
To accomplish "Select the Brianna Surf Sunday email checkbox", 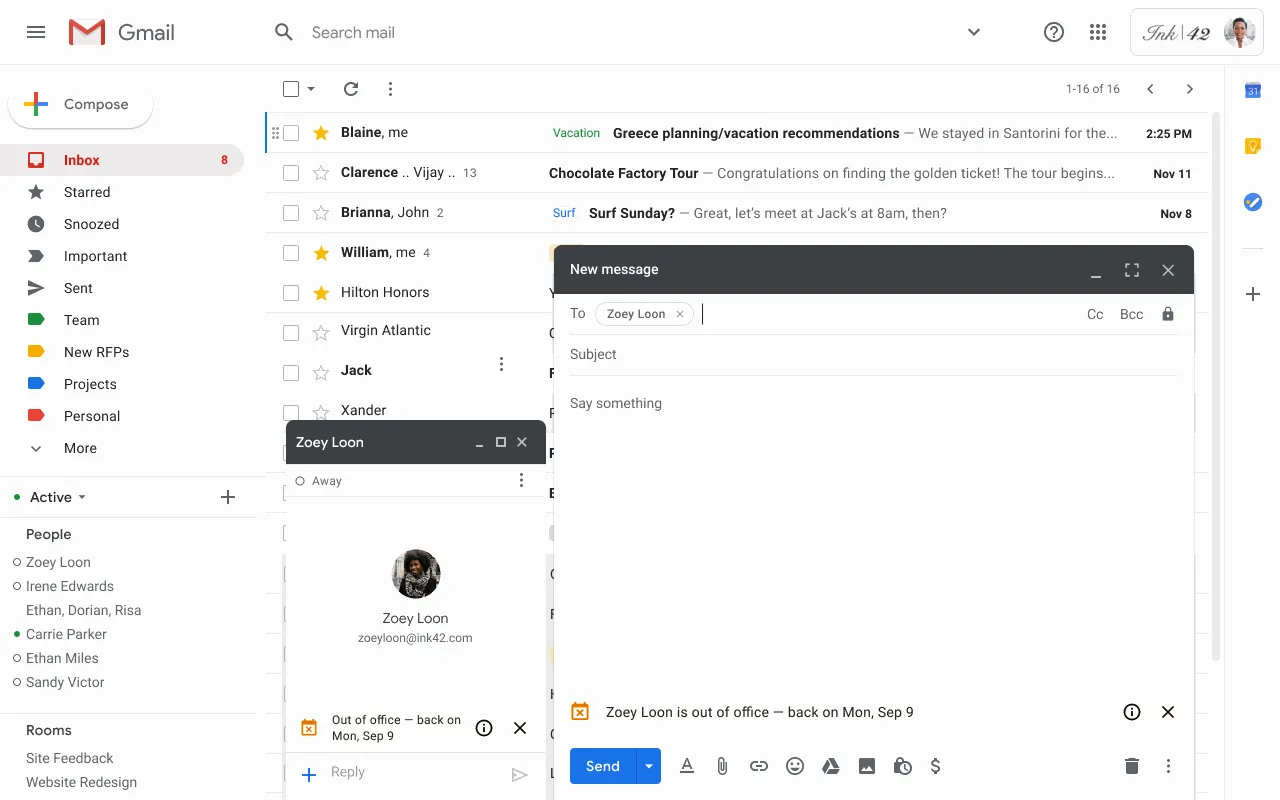I will tap(290, 212).
